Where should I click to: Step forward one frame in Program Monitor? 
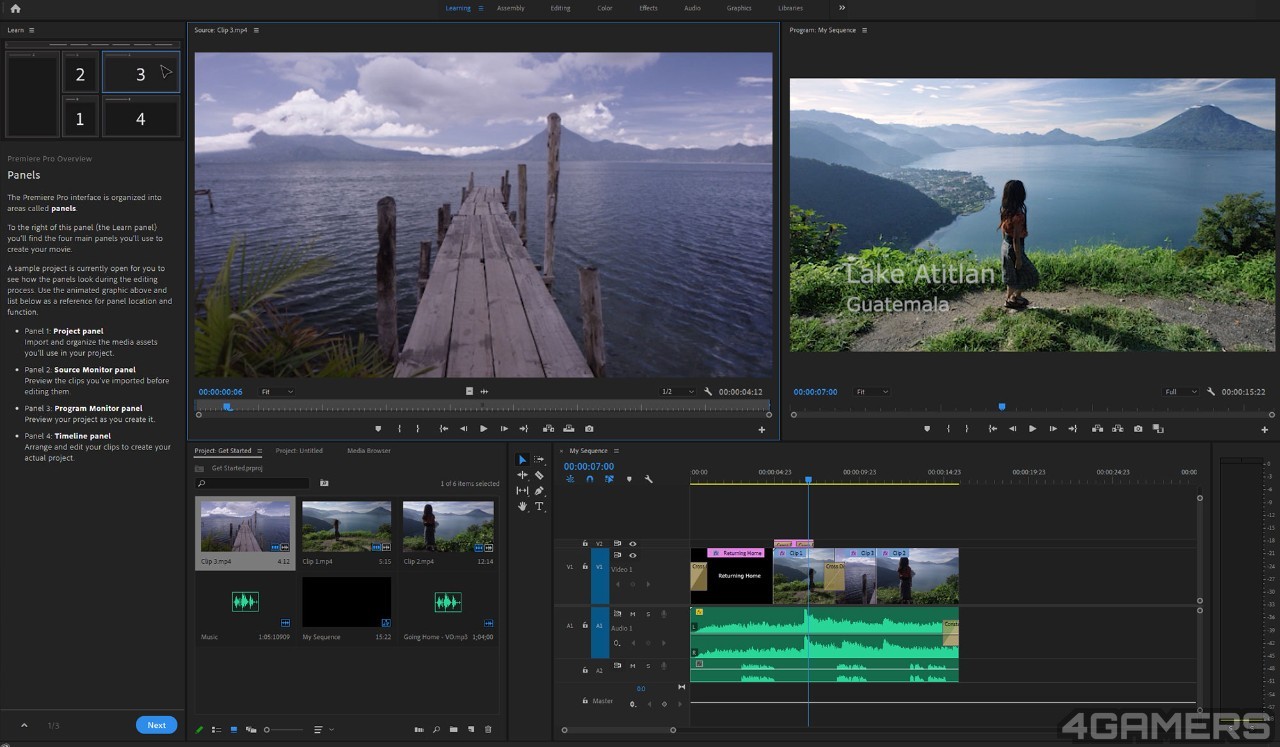pyautogui.click(x=1053, y=429)
